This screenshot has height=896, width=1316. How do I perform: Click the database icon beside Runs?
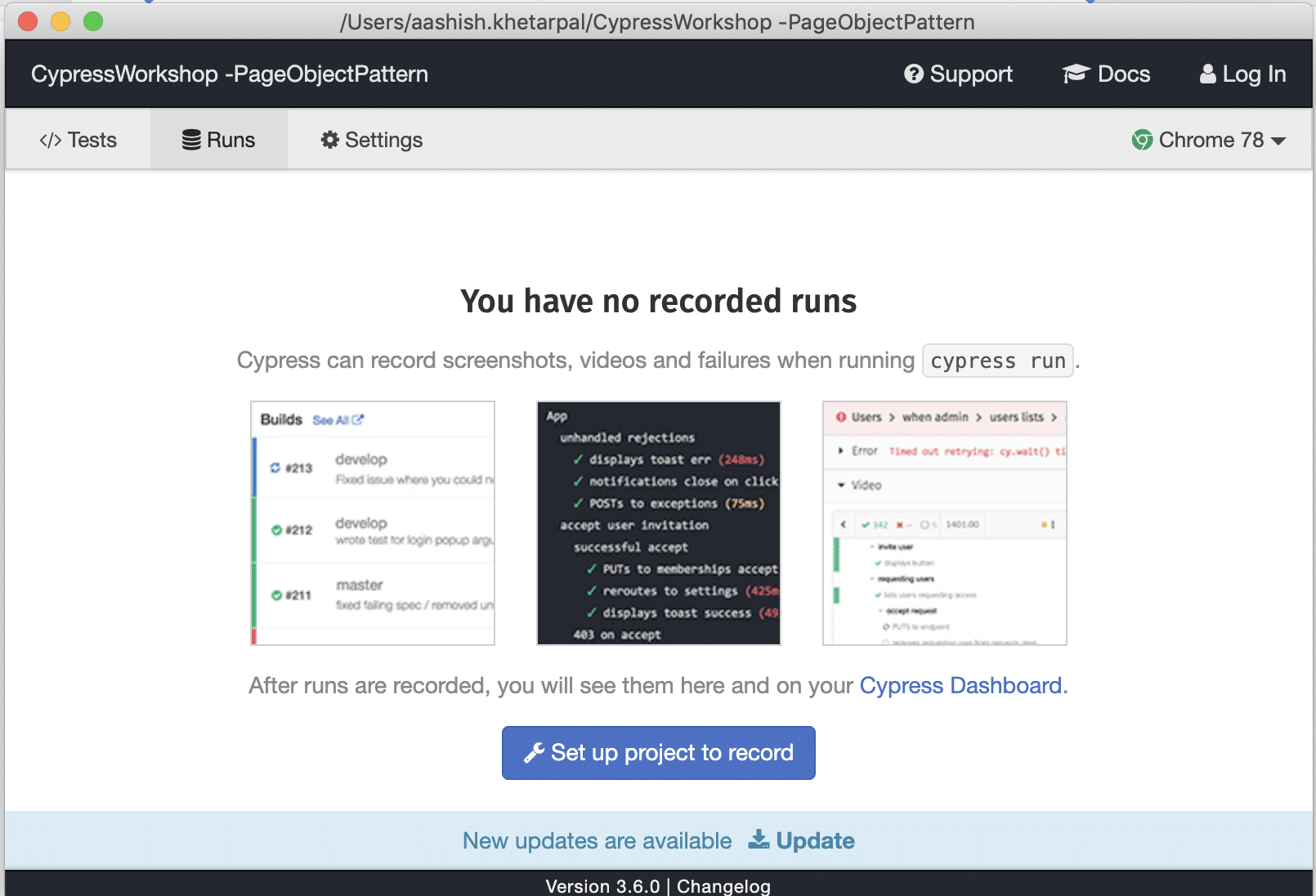click(x=190, y=139)
